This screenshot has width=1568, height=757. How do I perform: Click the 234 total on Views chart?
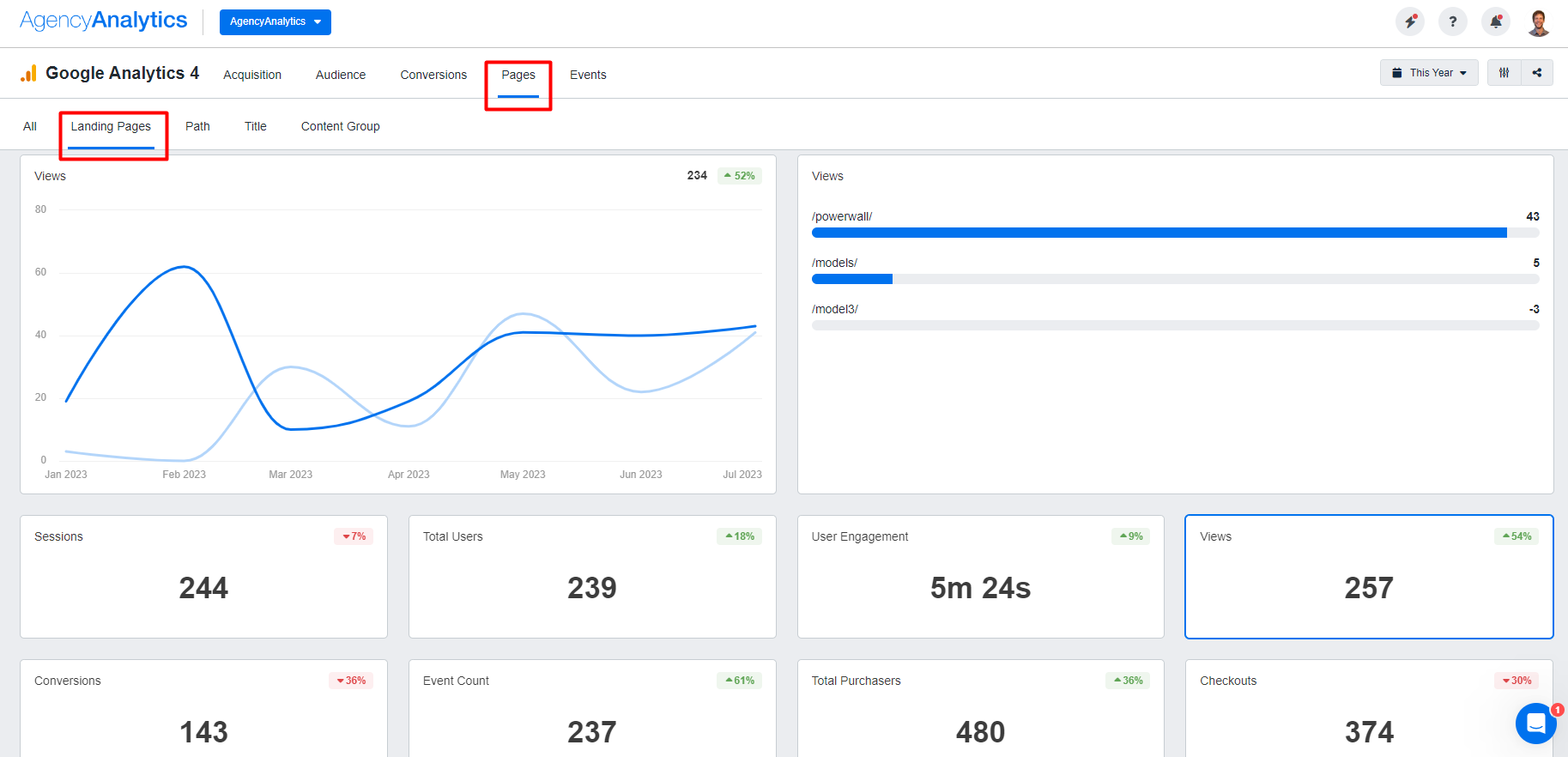pyautogui.click(x=697, y=175)
